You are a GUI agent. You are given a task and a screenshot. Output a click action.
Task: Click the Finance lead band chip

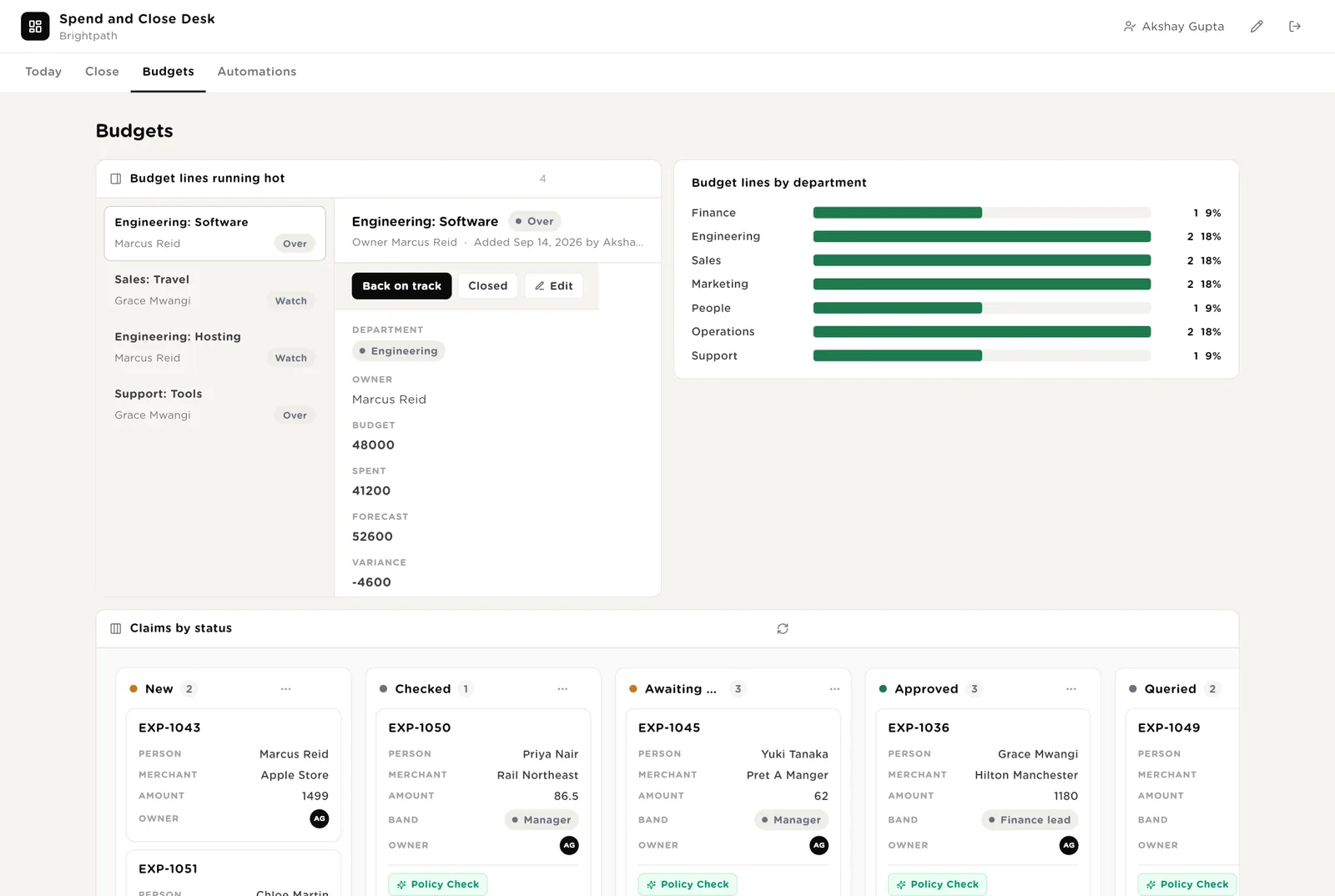click(1030, 820)
